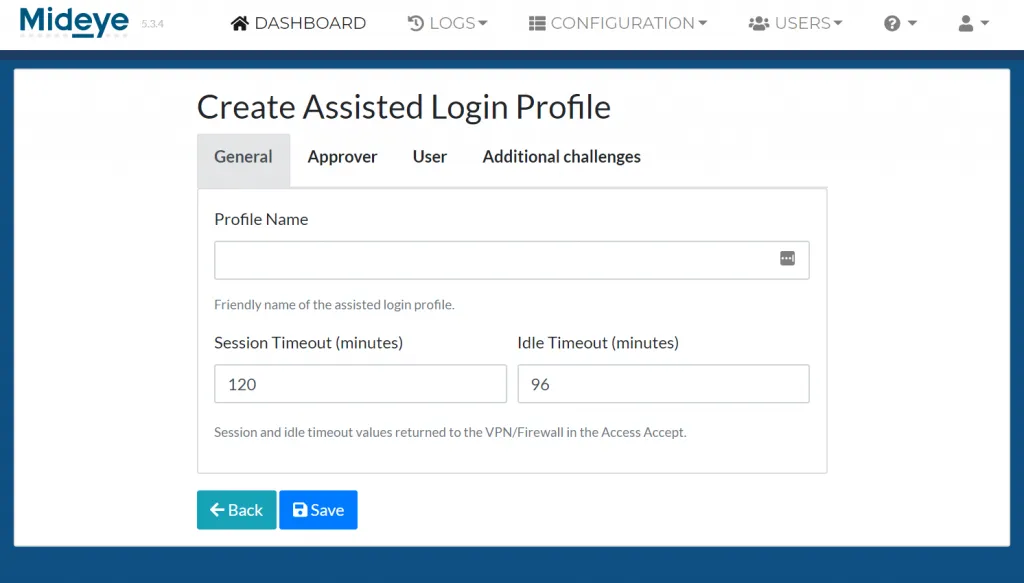Click the Users group icon
Image resolution: width=1024 pixels, height=583 pixels.
tap(759, 22)
